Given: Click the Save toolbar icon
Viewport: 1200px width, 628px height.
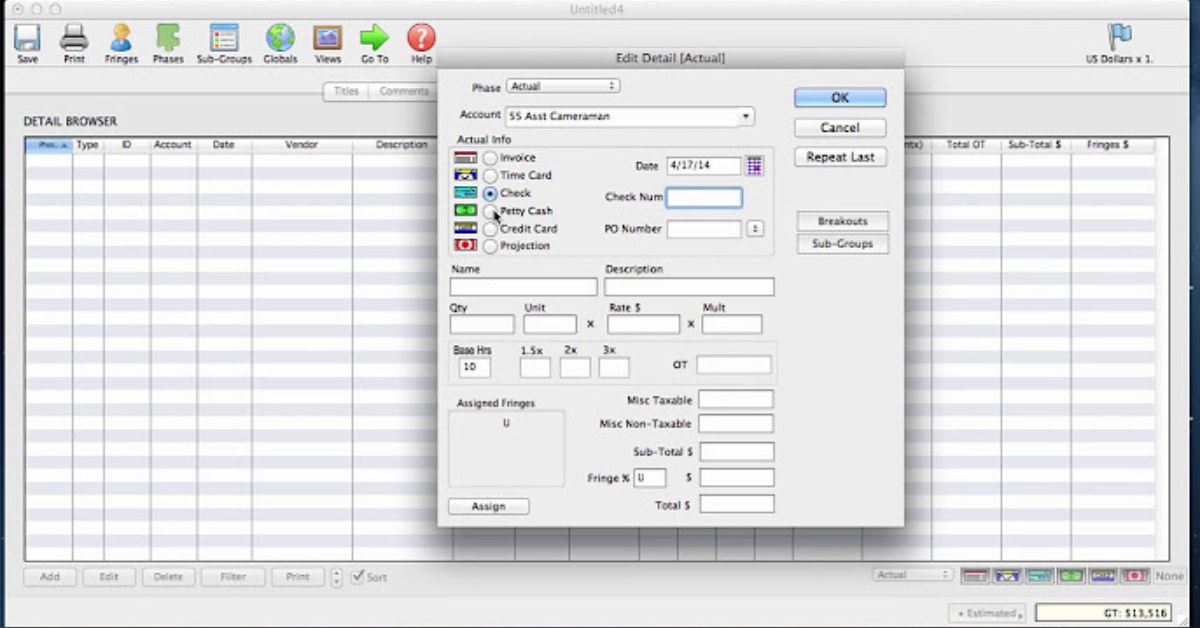Looking at the screenshot, I should [x=28, y=39].
